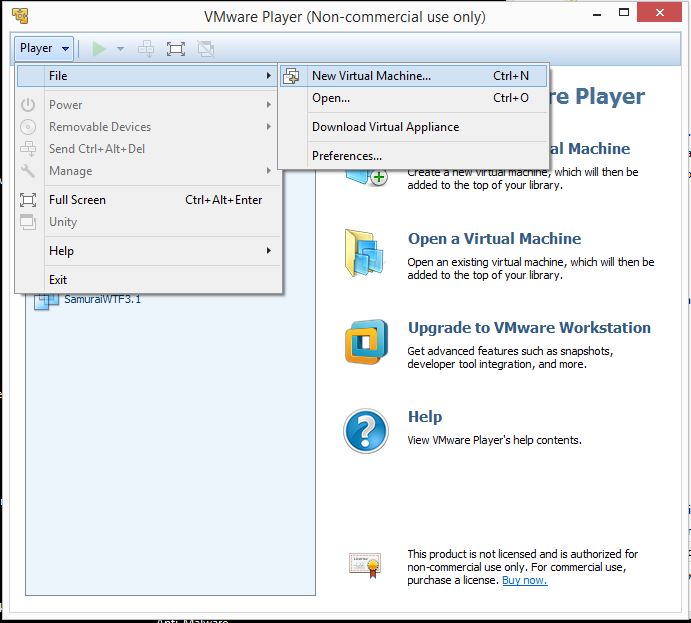Viewport: 691px width, 623px height.
Task: Open the Player dropdown menu
Action: [43, 48]
